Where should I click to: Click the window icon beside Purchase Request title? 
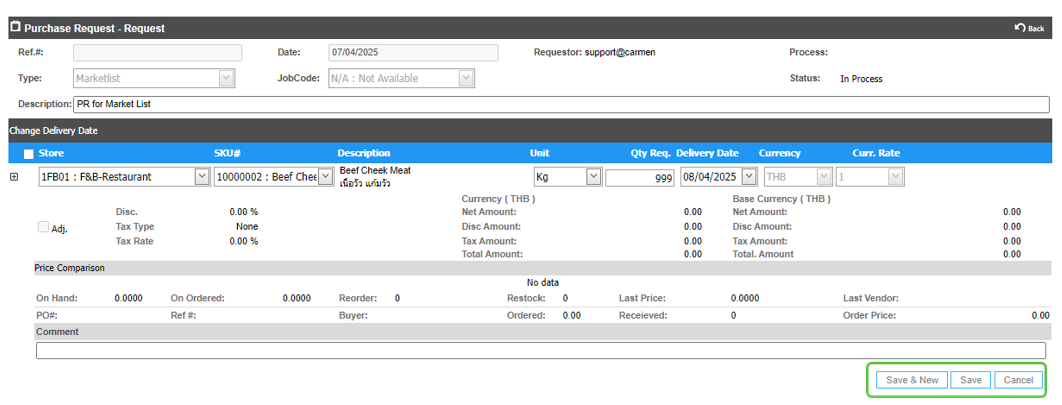15,27
